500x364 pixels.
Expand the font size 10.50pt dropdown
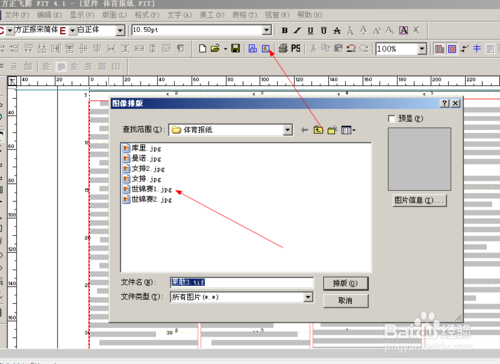[267, 30]
